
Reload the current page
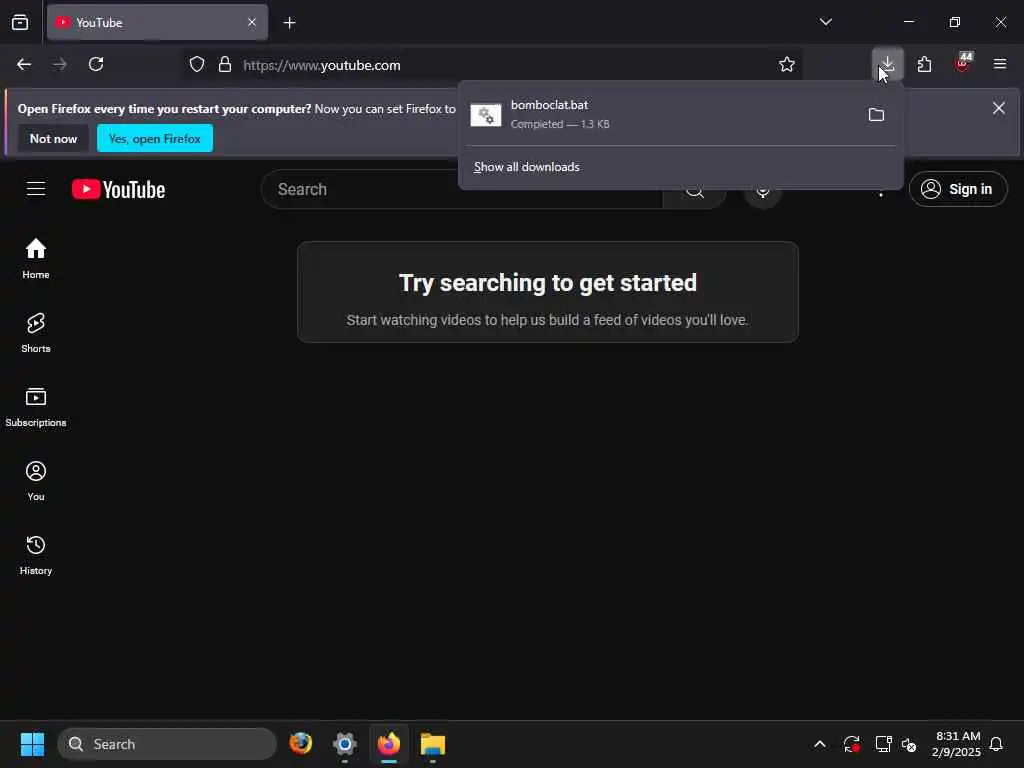(x=96, y=64)
